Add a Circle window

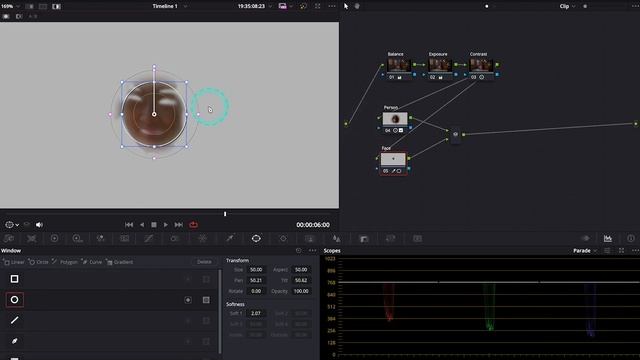point(39,262)
